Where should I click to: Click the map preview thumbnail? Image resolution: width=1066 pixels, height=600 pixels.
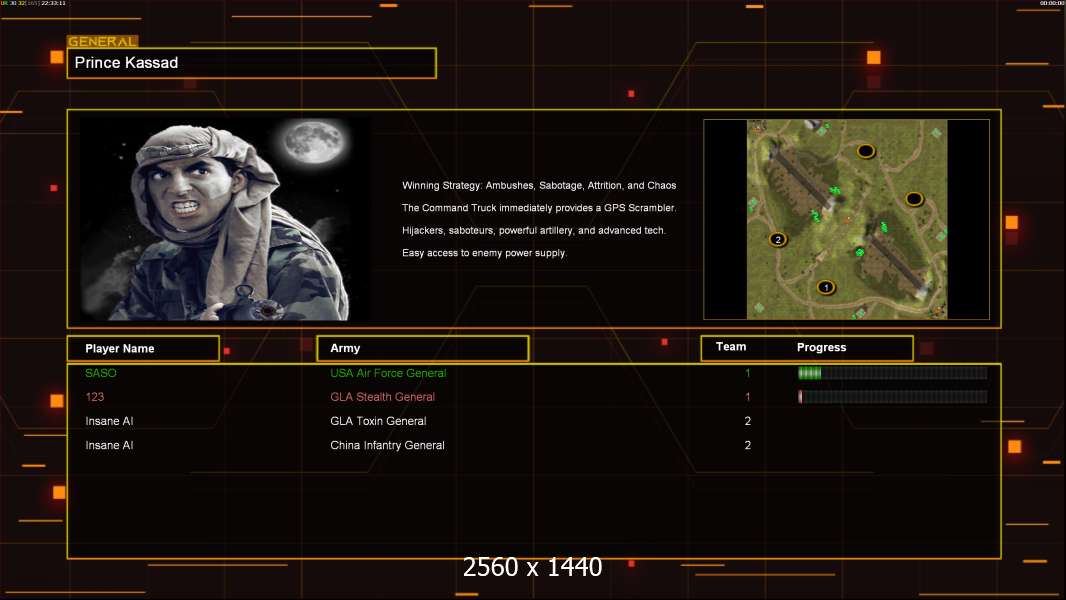846,219
